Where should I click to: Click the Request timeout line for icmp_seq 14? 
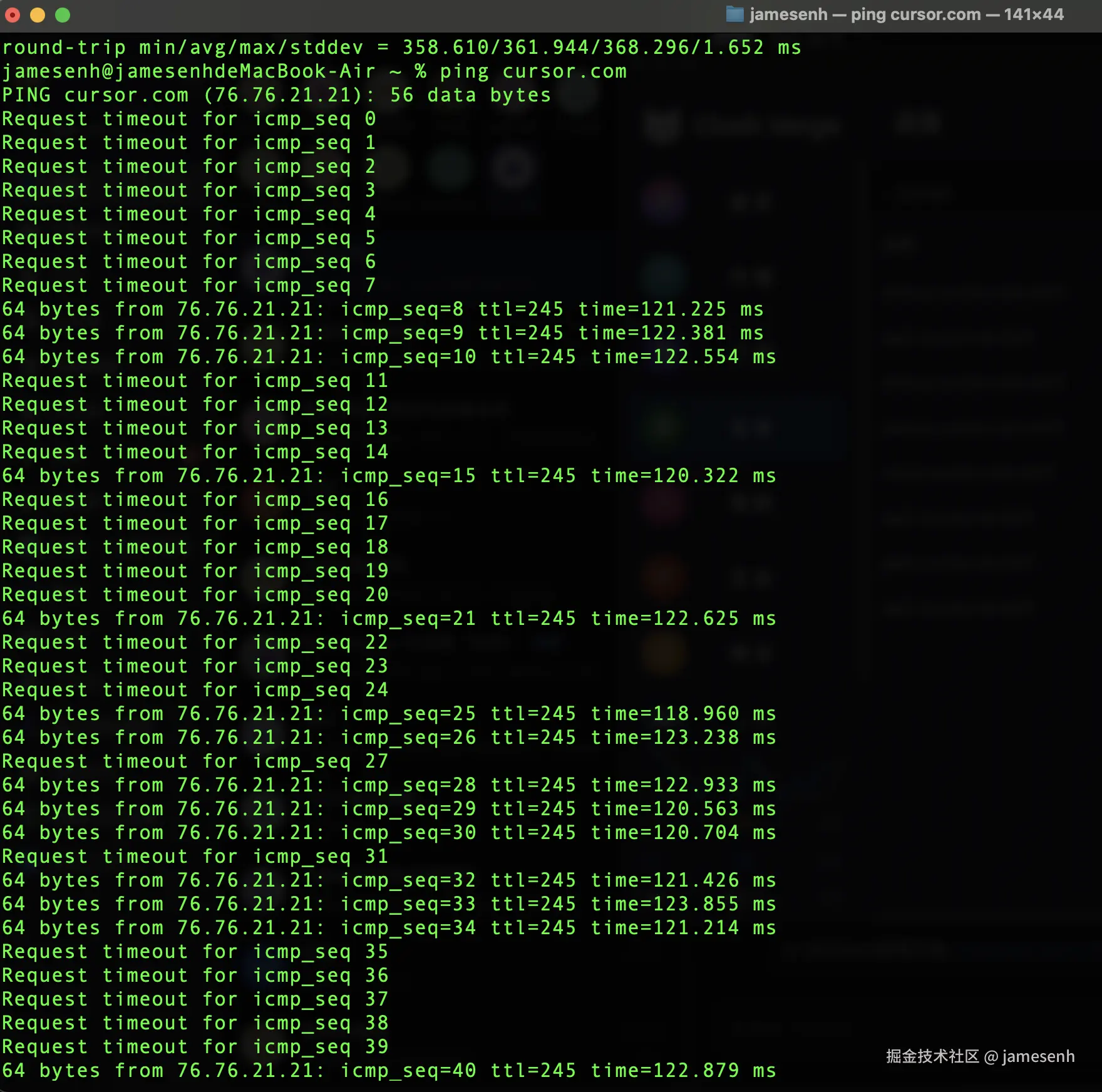click(x=194, y=452)
